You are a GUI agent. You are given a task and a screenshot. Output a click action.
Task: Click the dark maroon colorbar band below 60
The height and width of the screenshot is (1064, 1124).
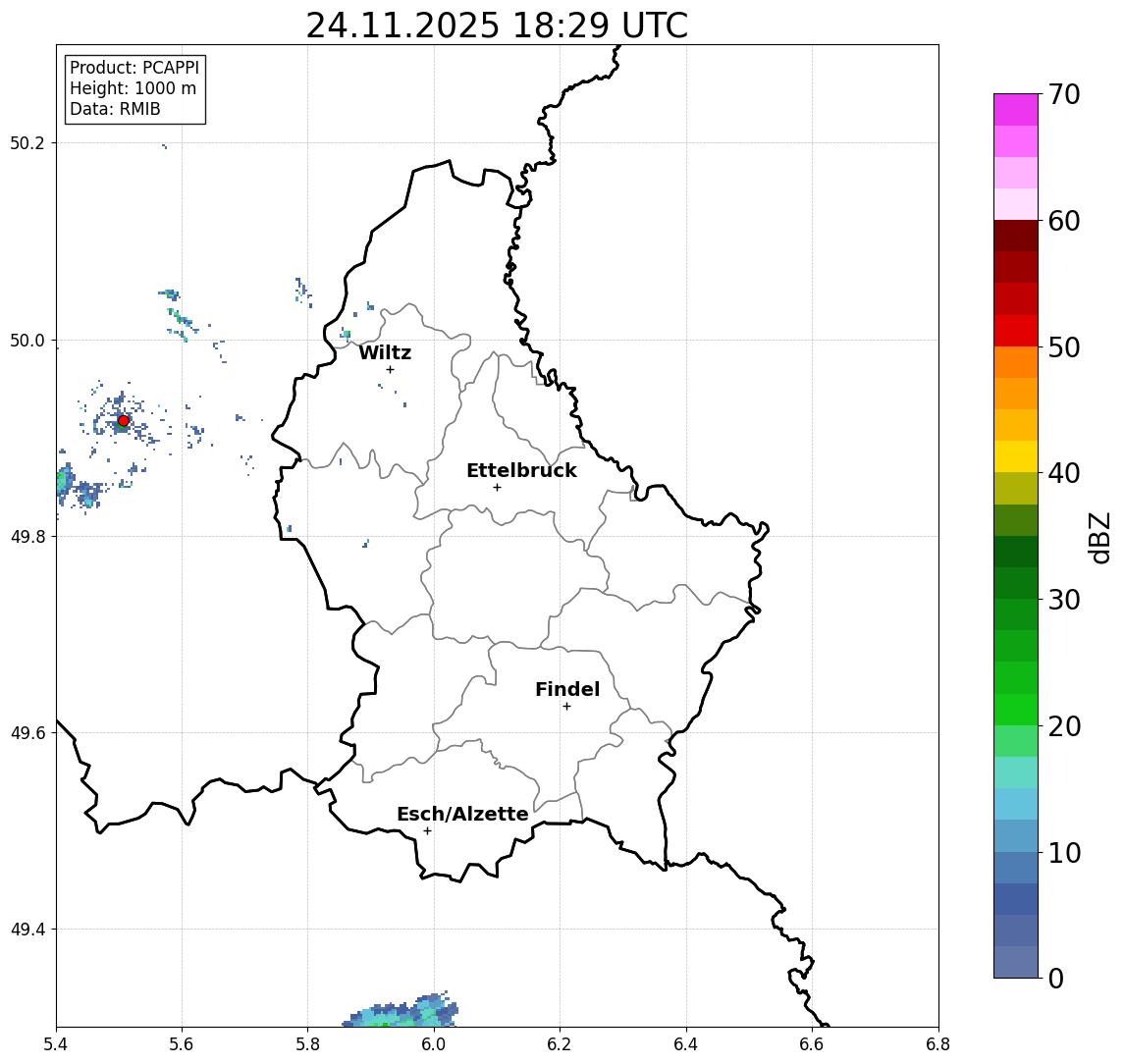tap(1016, 236)
